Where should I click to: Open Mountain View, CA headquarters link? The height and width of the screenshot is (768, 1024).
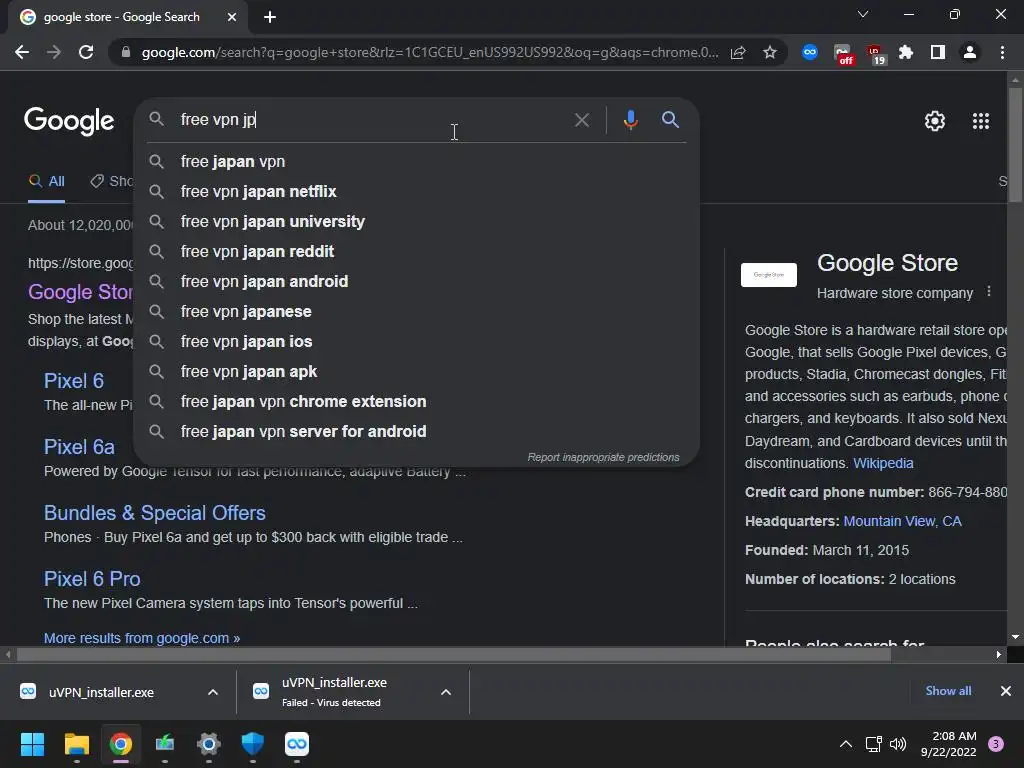click(x=903, y=521)
